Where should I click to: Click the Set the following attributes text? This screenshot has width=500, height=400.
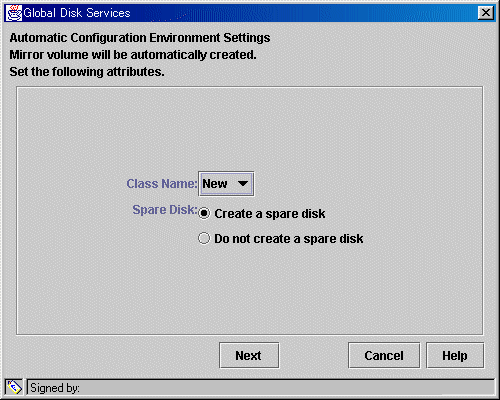pos(87,72)
